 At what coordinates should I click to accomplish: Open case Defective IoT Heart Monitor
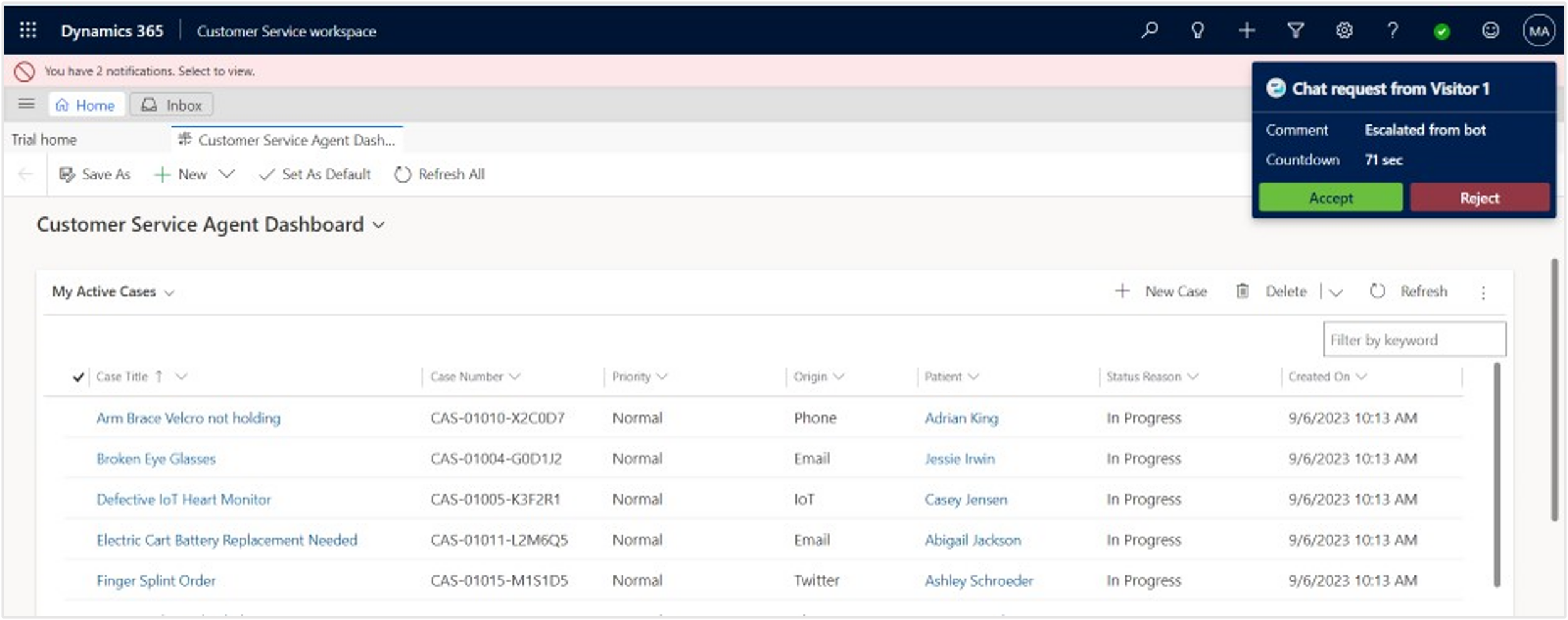(x=184, y=500)
